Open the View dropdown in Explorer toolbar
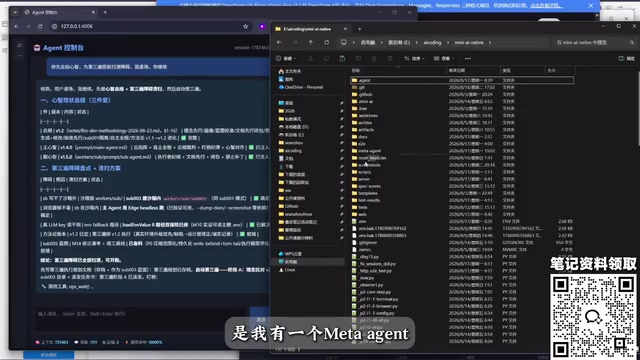The width and height of the screenshot is (640, 360). (x=444, y=58)
